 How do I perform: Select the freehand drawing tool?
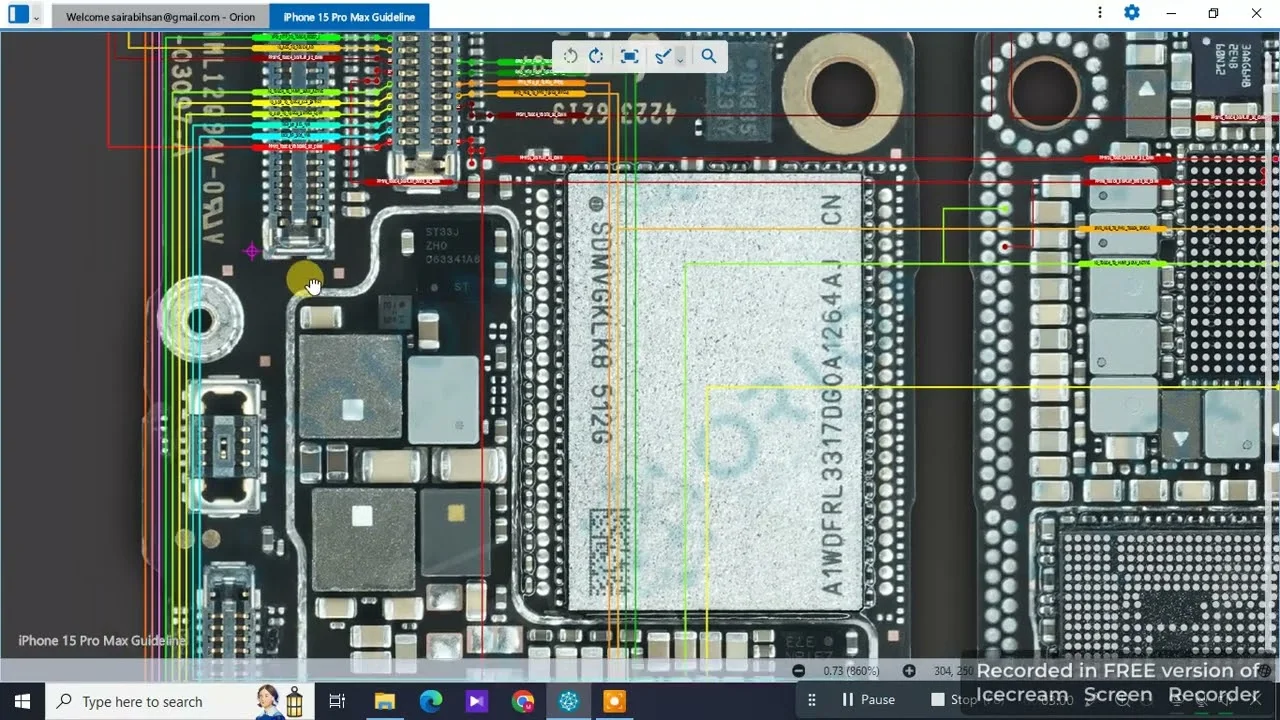[662, 56]
